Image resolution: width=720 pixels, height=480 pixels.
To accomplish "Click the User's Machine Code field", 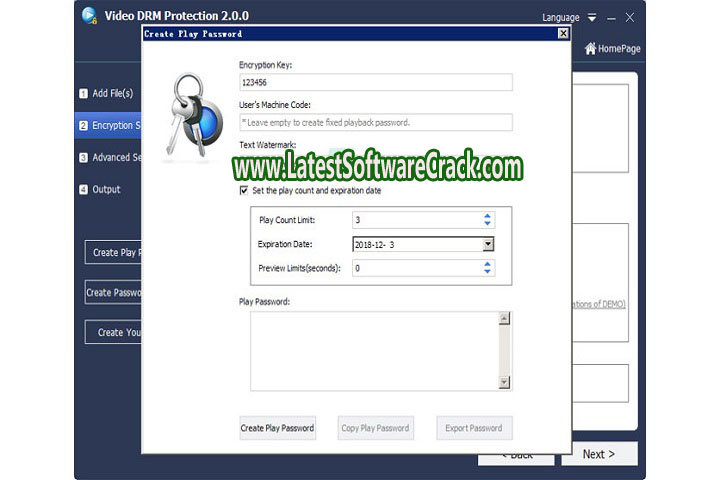I will (x=375, y=122).
